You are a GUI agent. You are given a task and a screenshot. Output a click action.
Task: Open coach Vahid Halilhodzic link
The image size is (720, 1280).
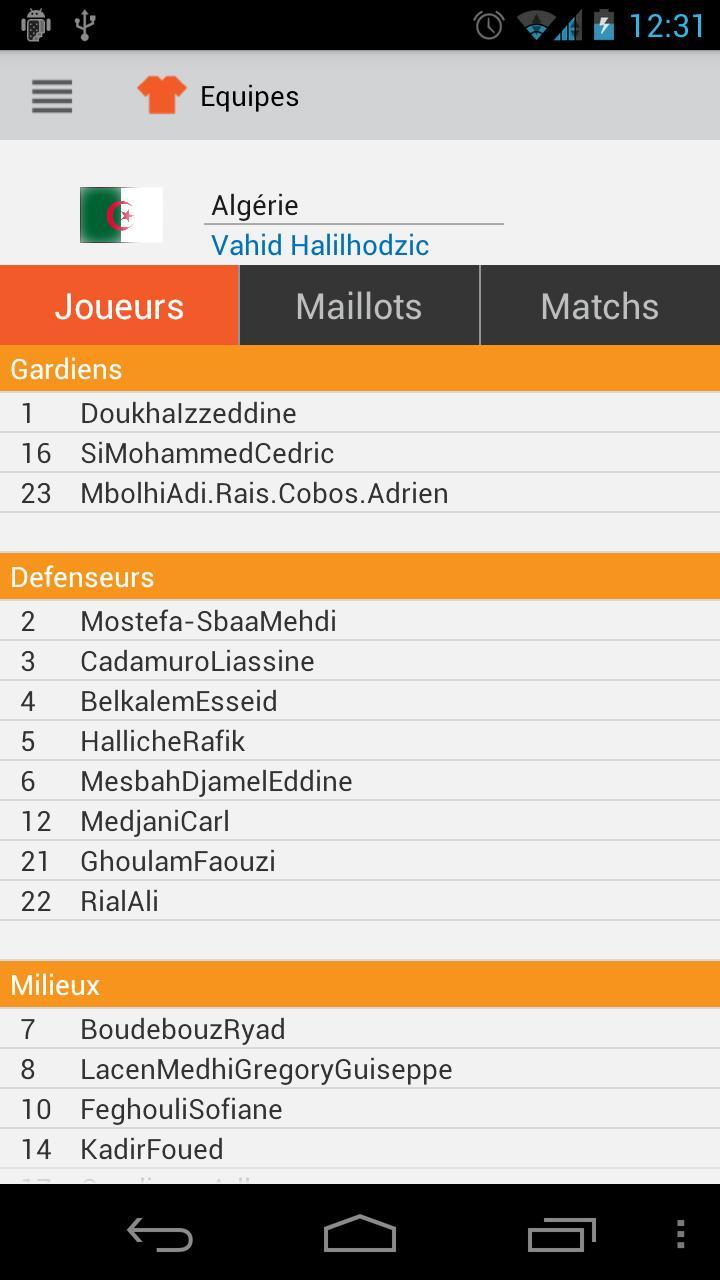point(320,245)
